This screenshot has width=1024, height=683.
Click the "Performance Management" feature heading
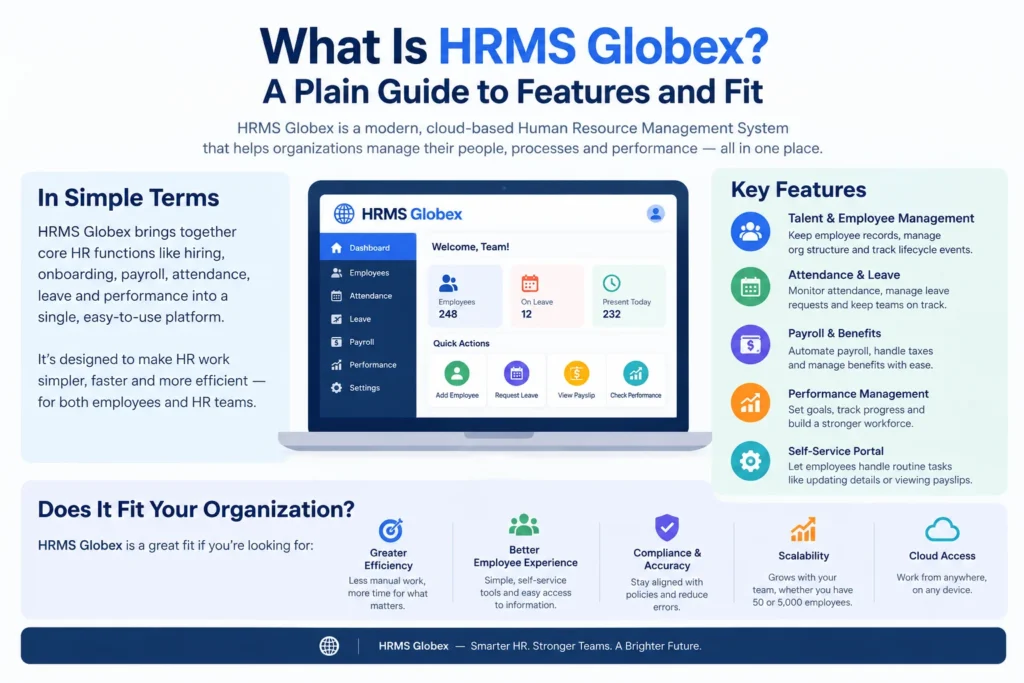click(858, 394)
